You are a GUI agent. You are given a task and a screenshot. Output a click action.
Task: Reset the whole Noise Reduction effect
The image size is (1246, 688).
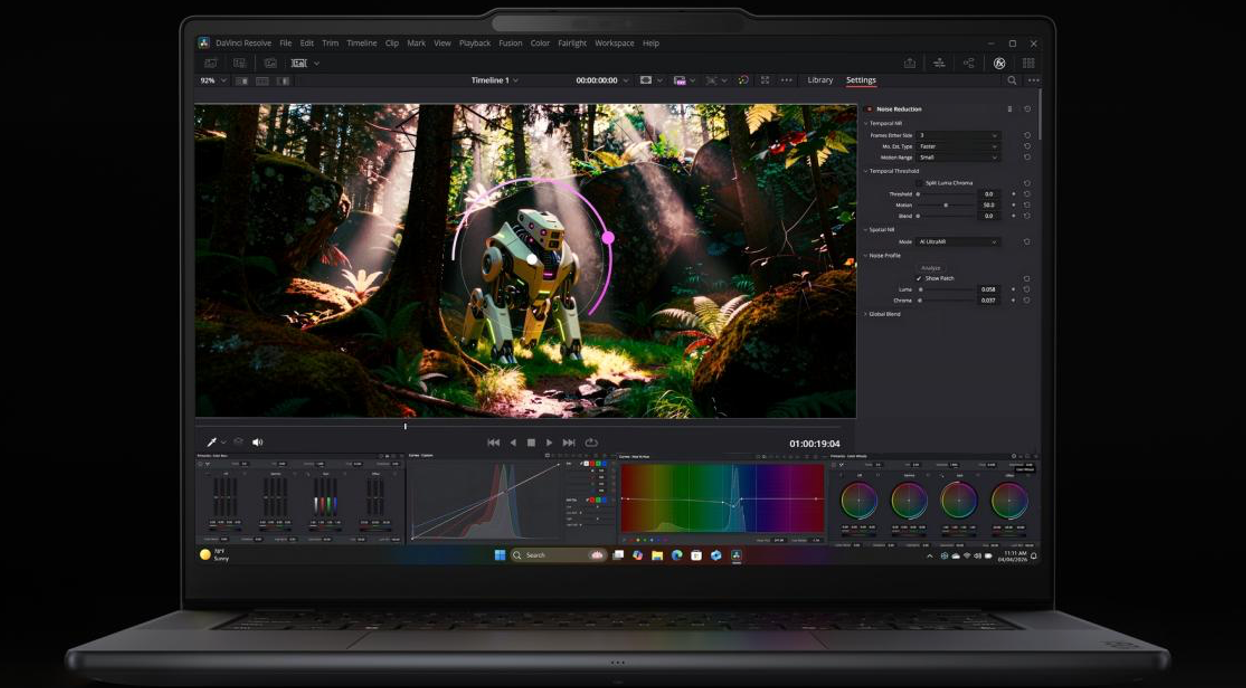1027,109
